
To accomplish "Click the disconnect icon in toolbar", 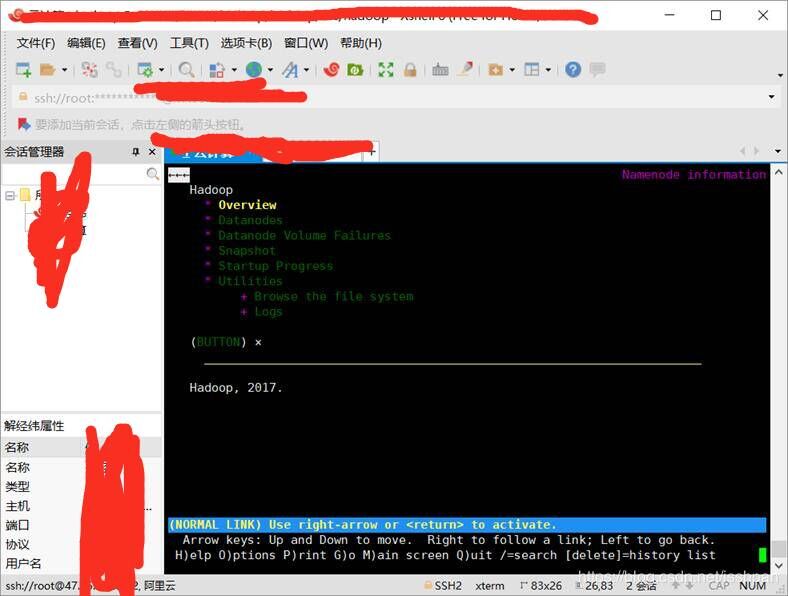I will pos(89,70).
